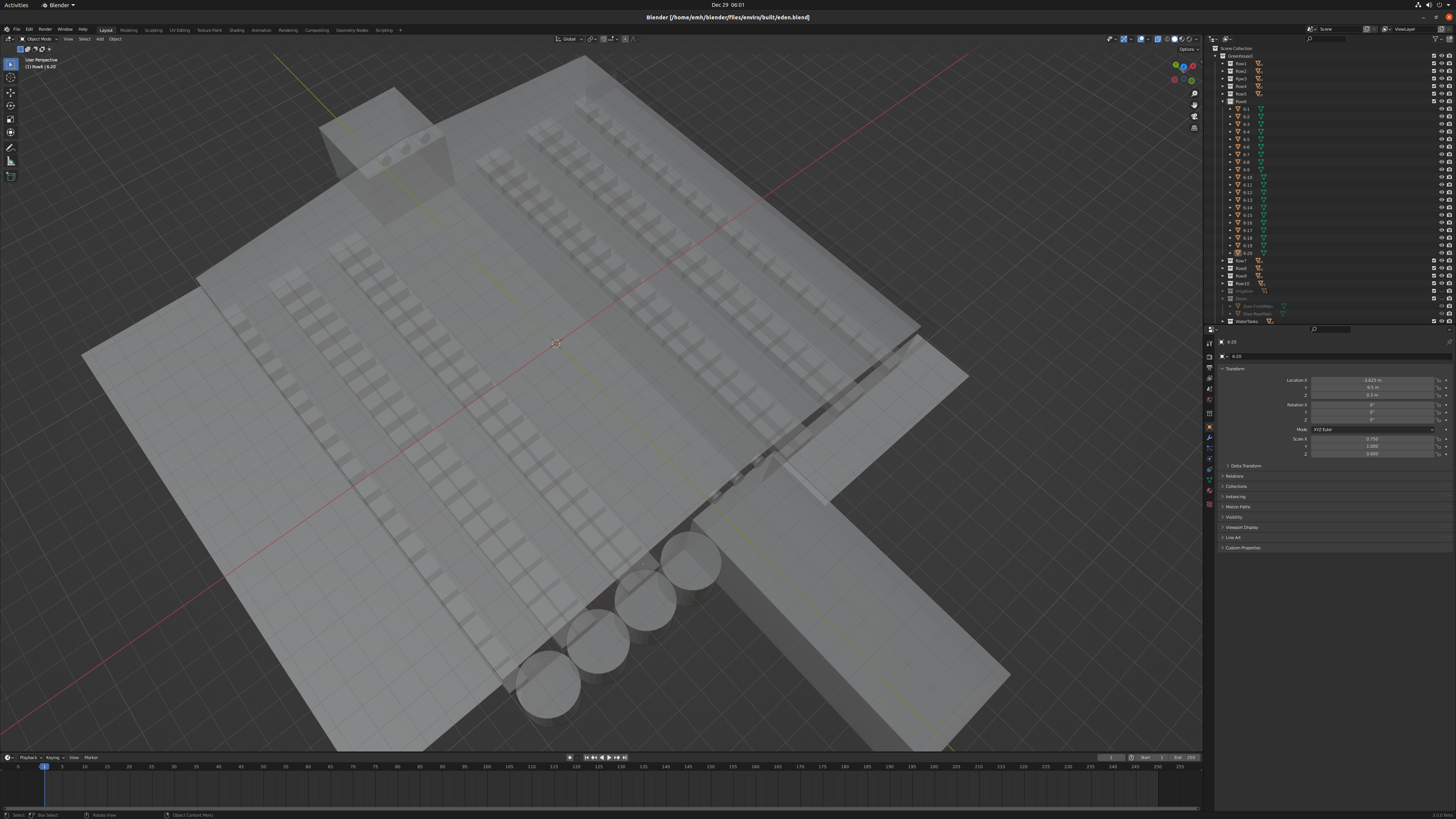1456x819 pixels.
Task: Open the viewport Add menu
Action: 99,39
